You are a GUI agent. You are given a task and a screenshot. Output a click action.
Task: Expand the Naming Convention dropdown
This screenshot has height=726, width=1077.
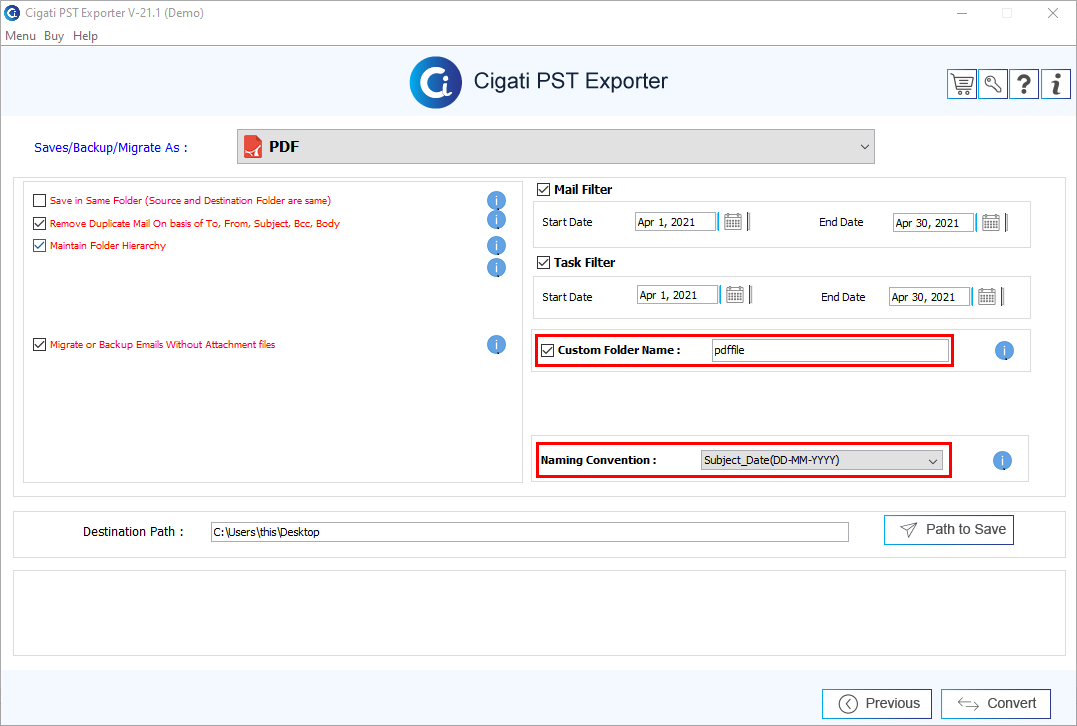821,460
